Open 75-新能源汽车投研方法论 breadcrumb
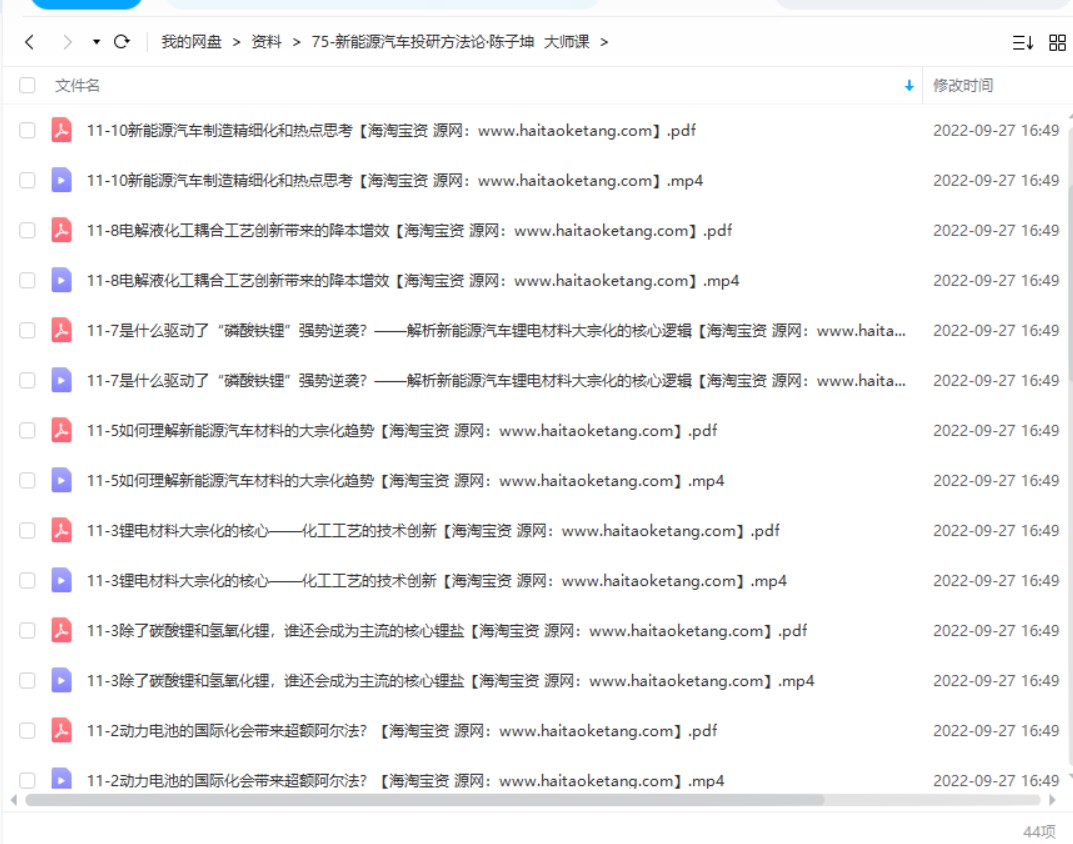 pos(450,42)
